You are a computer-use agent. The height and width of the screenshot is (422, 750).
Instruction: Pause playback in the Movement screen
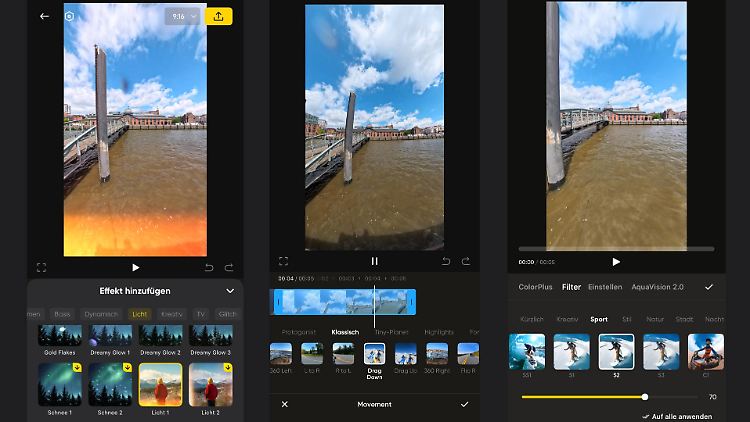(x=375, y=261)
